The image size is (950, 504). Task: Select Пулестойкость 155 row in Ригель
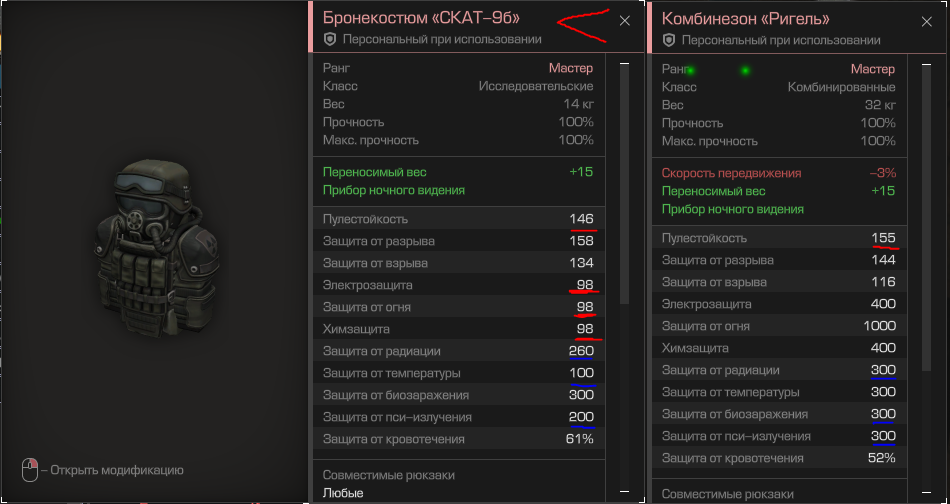779,238
